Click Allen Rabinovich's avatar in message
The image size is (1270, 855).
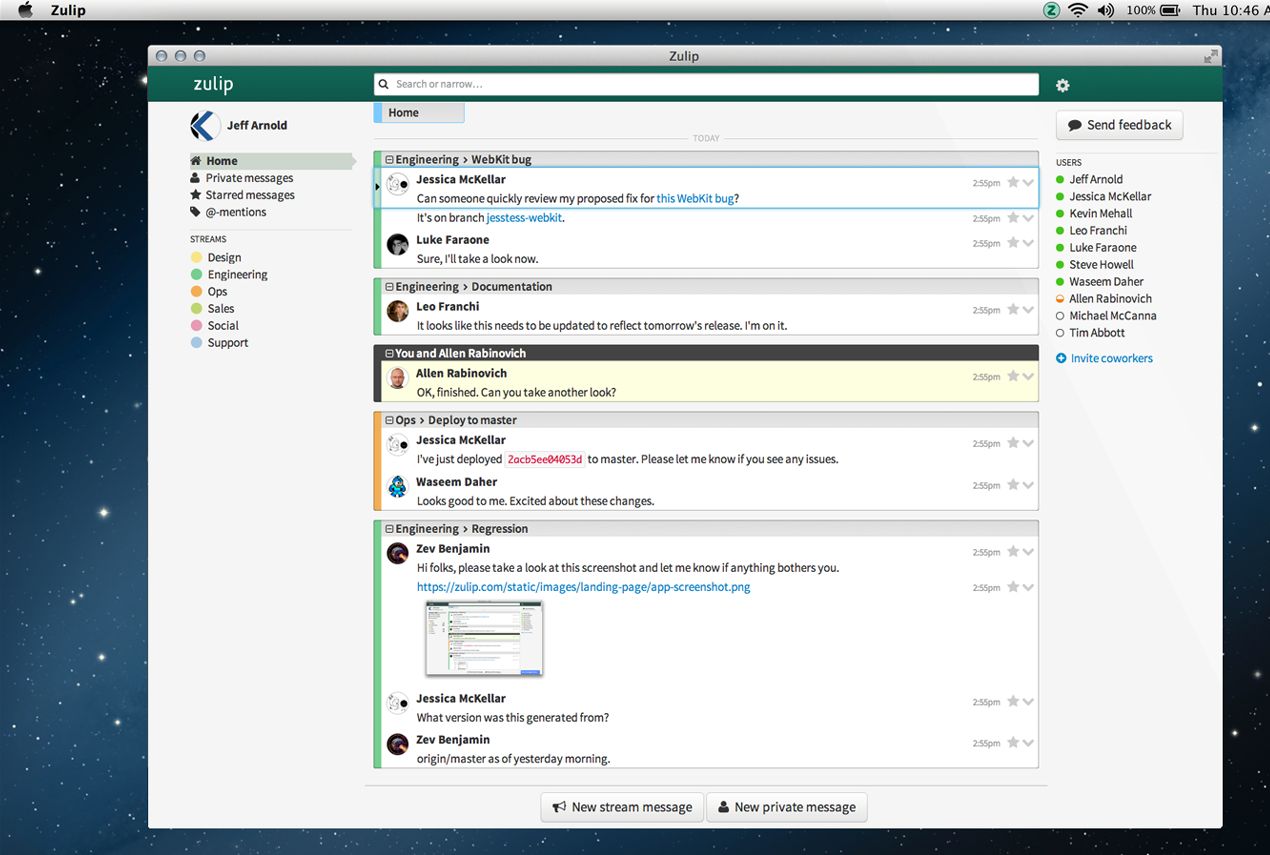[x=398, y=378]
